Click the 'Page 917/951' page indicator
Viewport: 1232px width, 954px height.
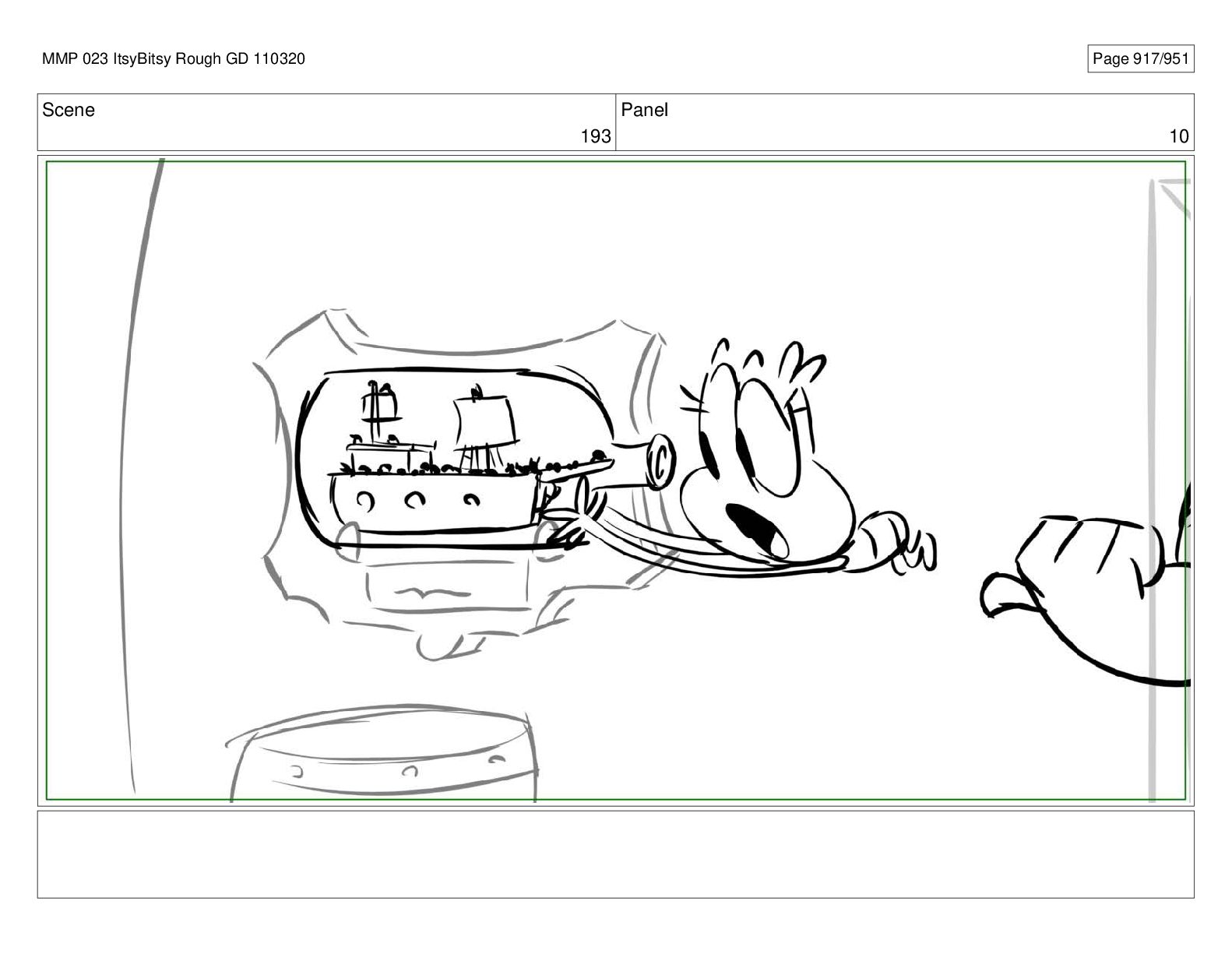tap(1140, 58)
